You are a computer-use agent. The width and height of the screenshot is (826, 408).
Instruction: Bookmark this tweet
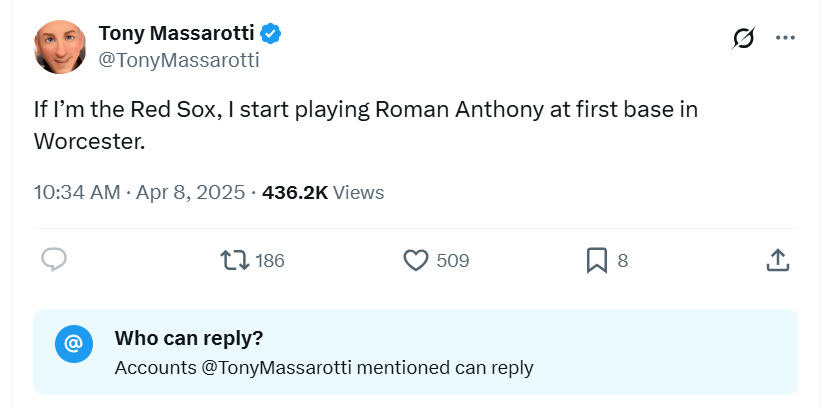596,260
